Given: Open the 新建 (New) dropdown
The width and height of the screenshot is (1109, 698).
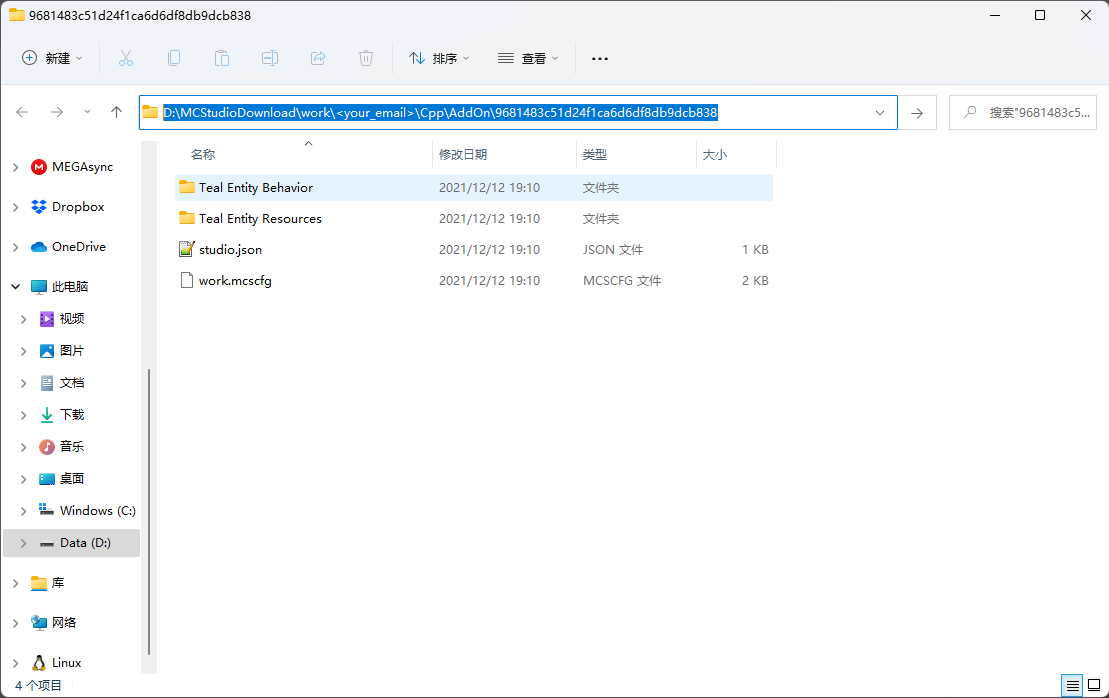Looking at the screenshot, I should coord(52,58).
